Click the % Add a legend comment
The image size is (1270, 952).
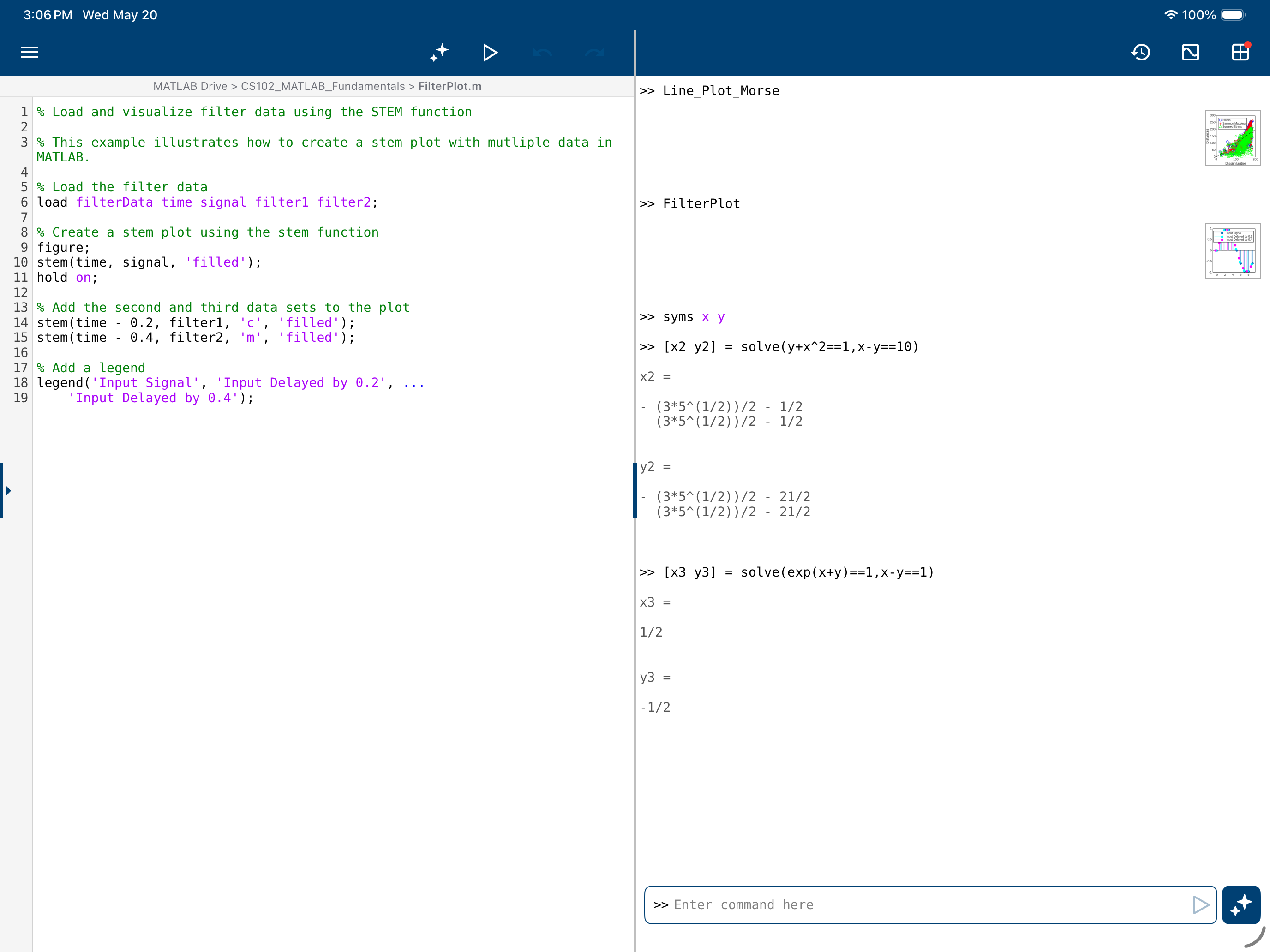(x=91, y=368)
